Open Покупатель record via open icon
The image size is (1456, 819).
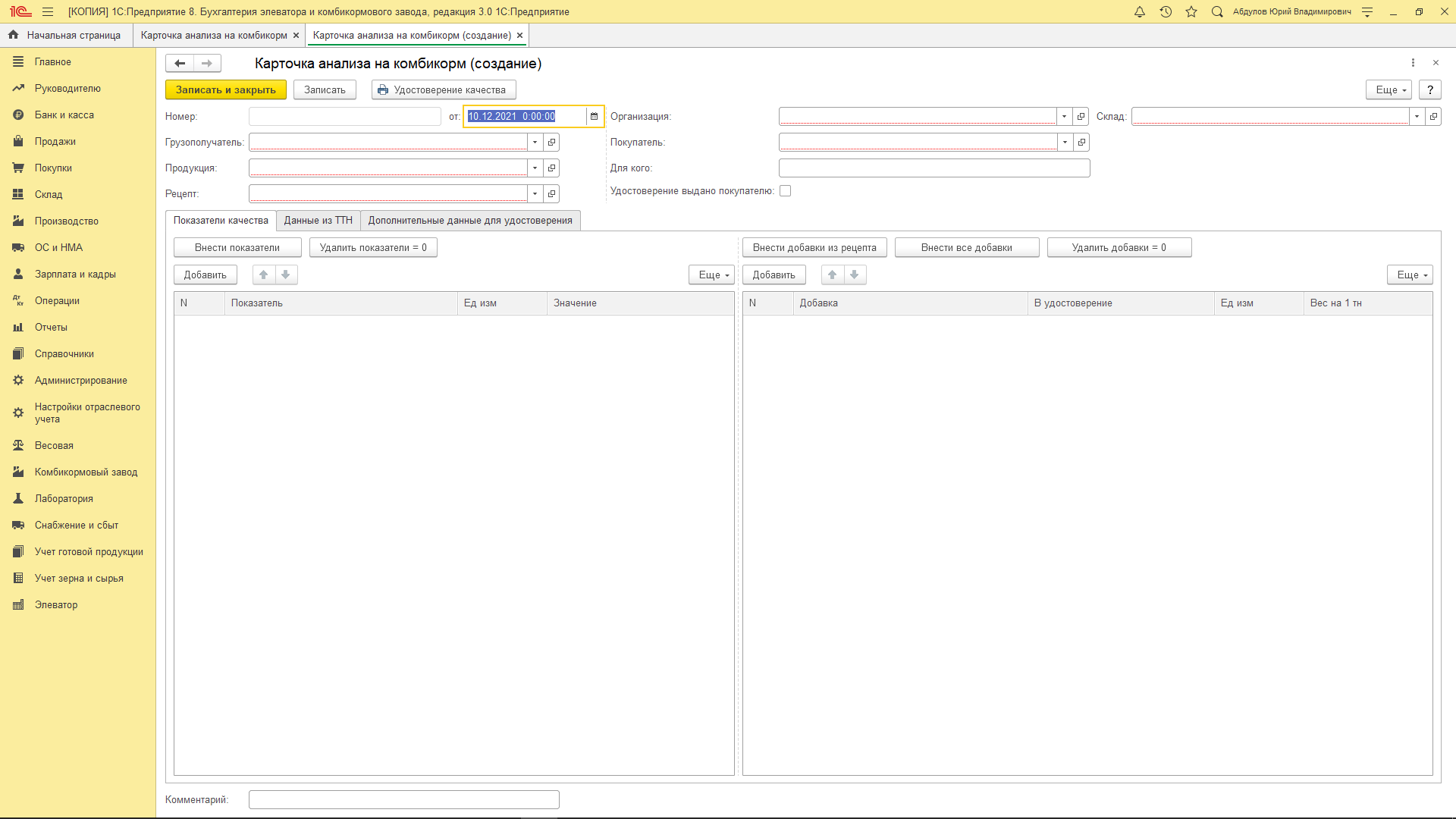pyautogui.click(x=1082, y=142)
